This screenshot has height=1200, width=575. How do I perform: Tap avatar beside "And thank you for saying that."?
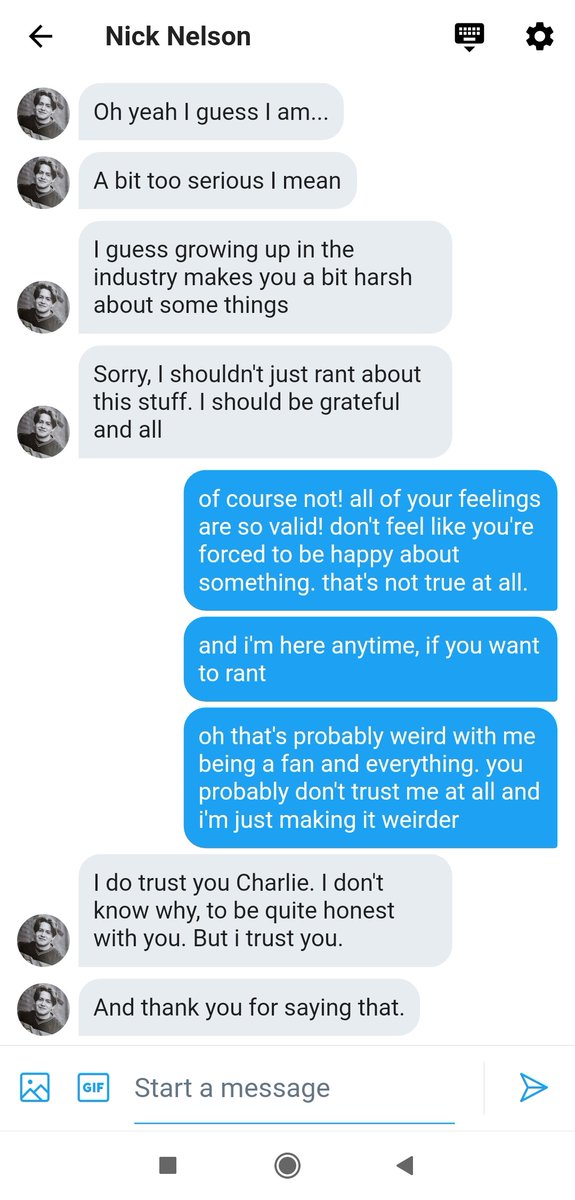click(43, 1008)
